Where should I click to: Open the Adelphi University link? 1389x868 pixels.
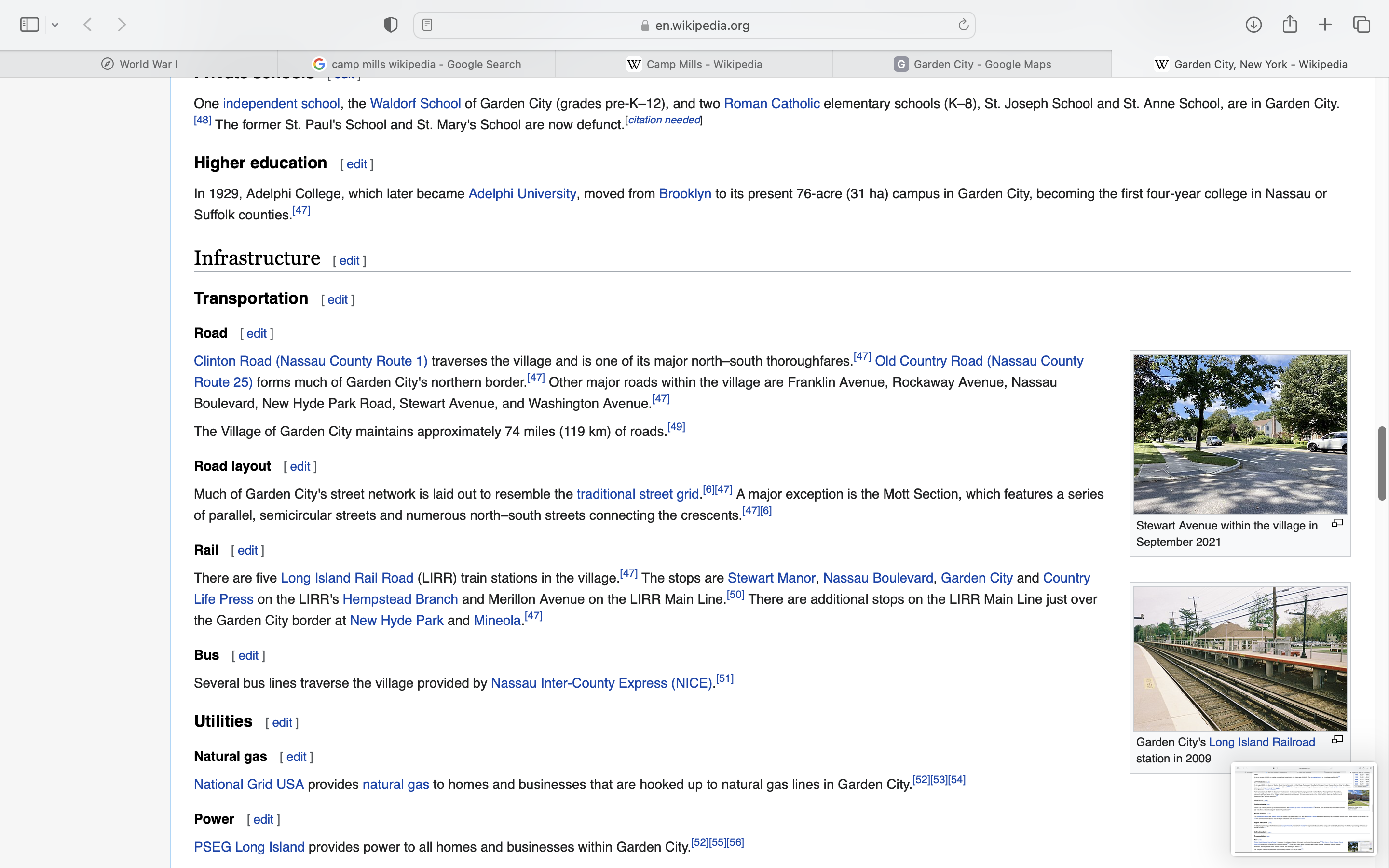tap(522, 194)
